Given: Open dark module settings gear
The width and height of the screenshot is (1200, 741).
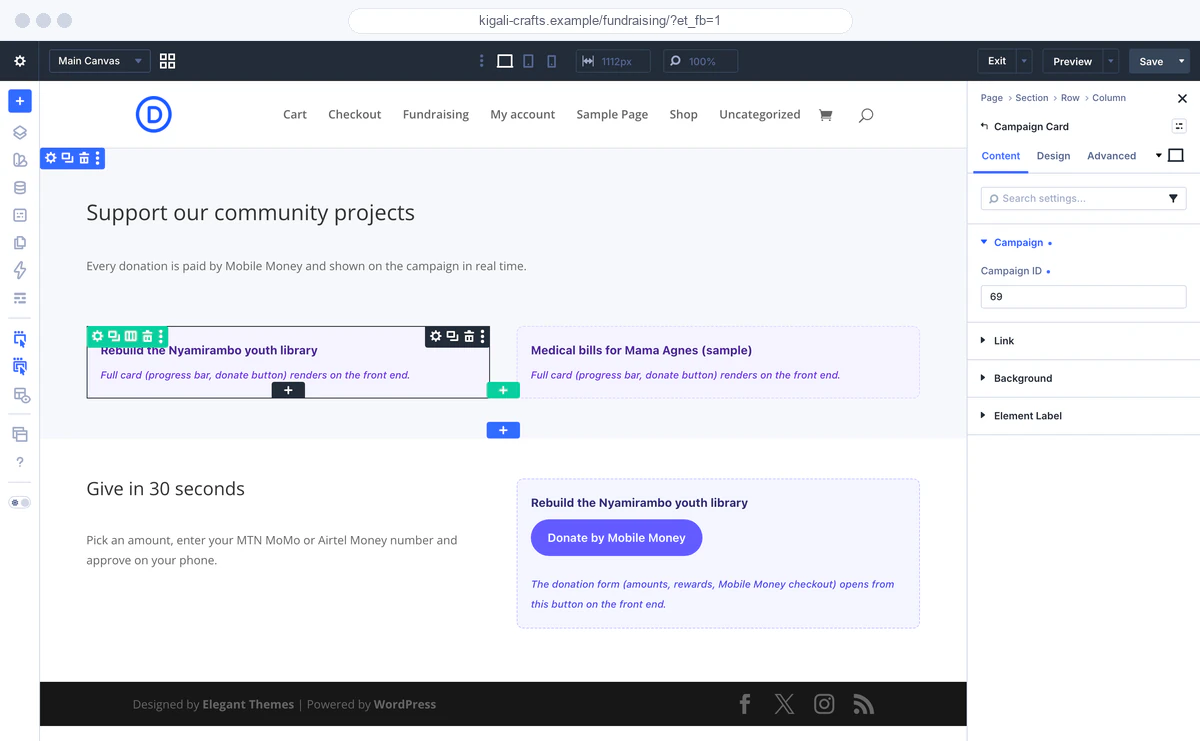Looking at the screenshot, I should tap(436, 336).
